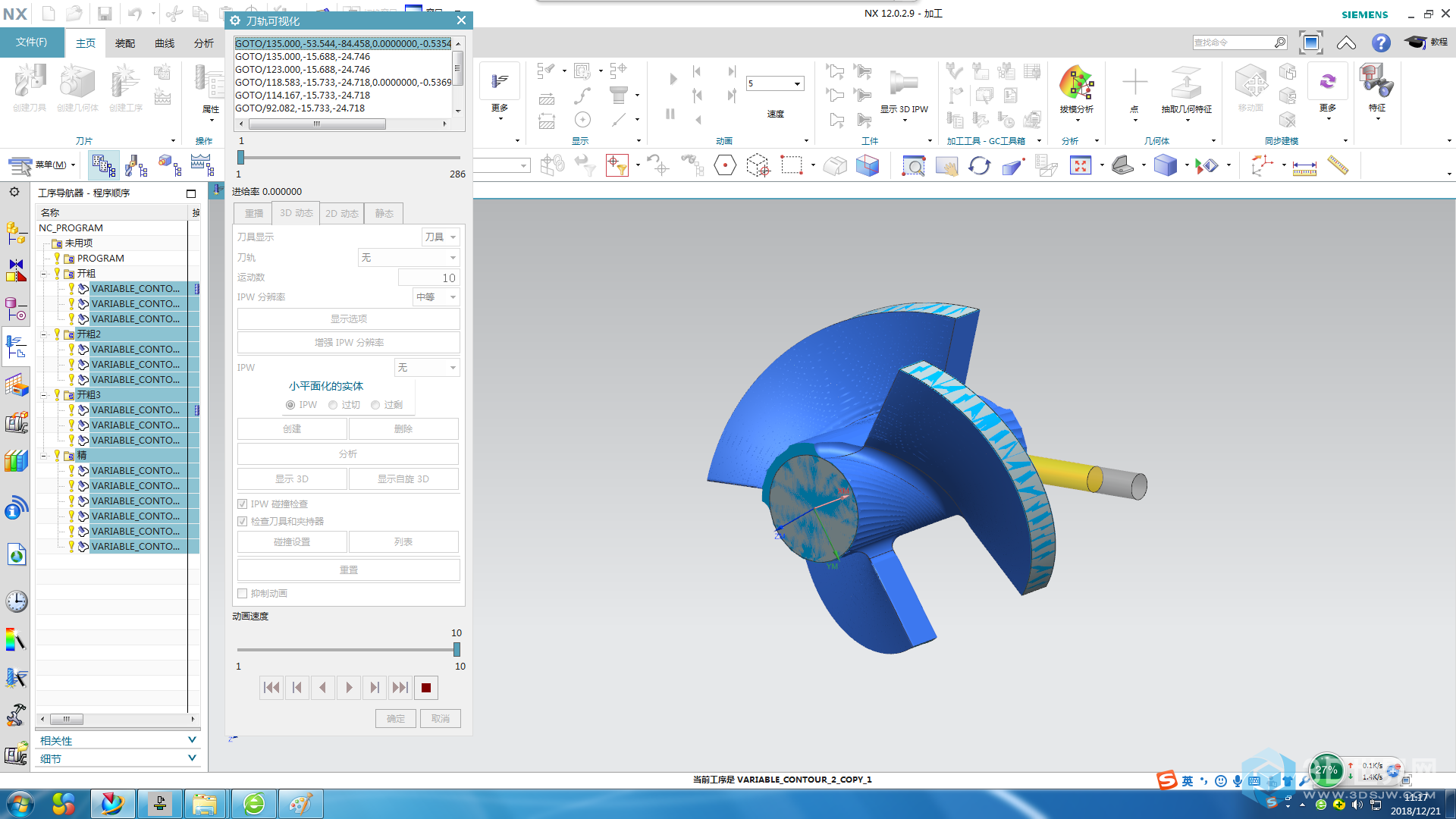The width and height of the screenshot is (1456, 819).
Task: Open the IPW dropdown showing 无
Action: pos(427,368)
